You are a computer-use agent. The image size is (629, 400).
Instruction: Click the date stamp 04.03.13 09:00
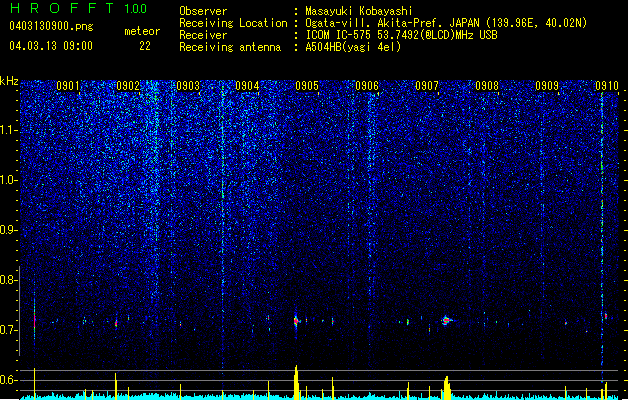(x=51, y=46)
